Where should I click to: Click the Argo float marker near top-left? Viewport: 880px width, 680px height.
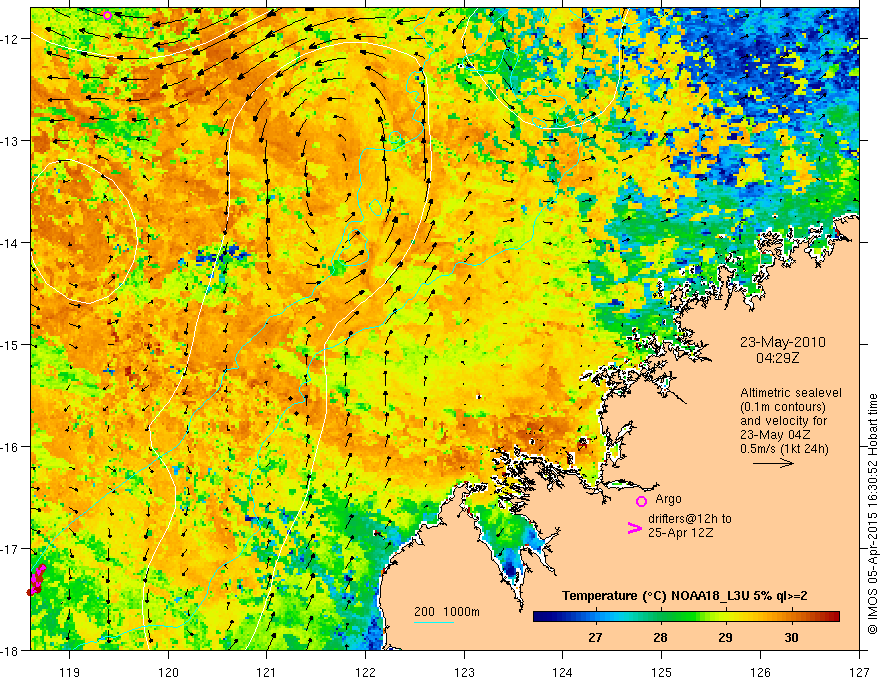[x=108, y=15]
